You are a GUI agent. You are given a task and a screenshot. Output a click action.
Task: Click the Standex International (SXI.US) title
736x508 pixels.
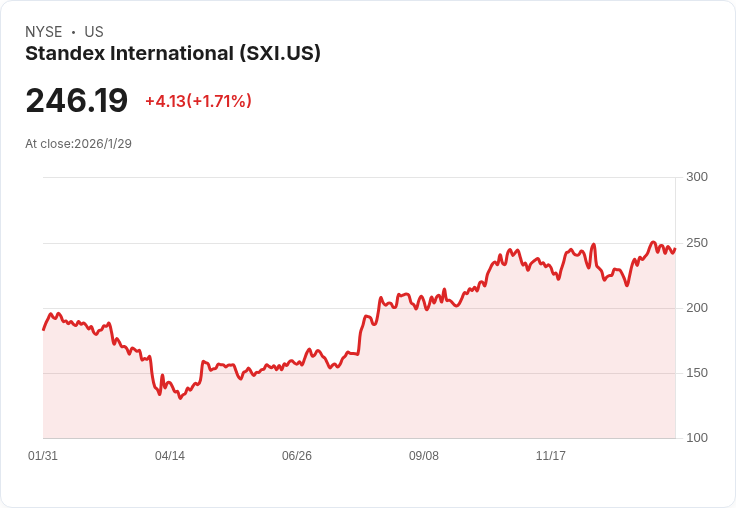[173, 54]
